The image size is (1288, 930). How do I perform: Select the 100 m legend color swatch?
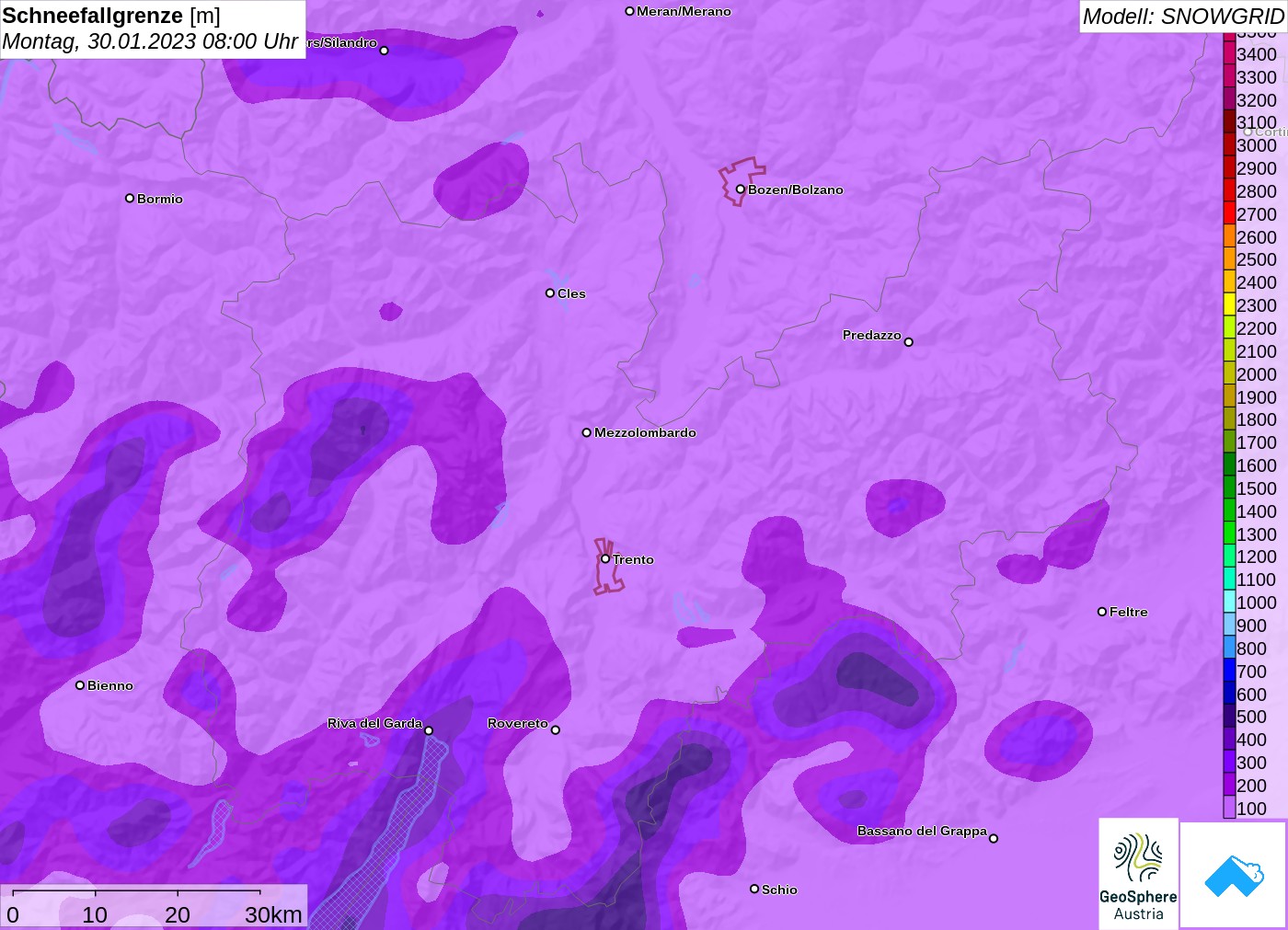tap(1229, 808)
